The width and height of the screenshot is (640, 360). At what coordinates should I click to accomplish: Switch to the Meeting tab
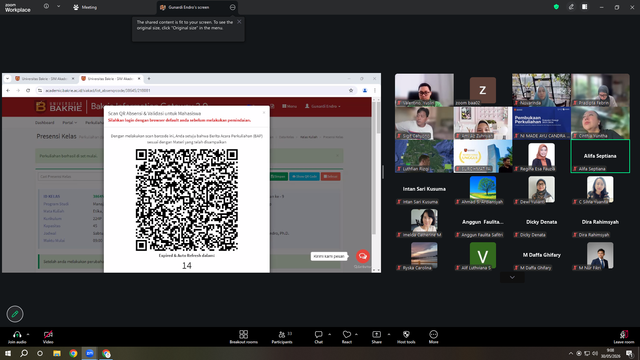85,7
